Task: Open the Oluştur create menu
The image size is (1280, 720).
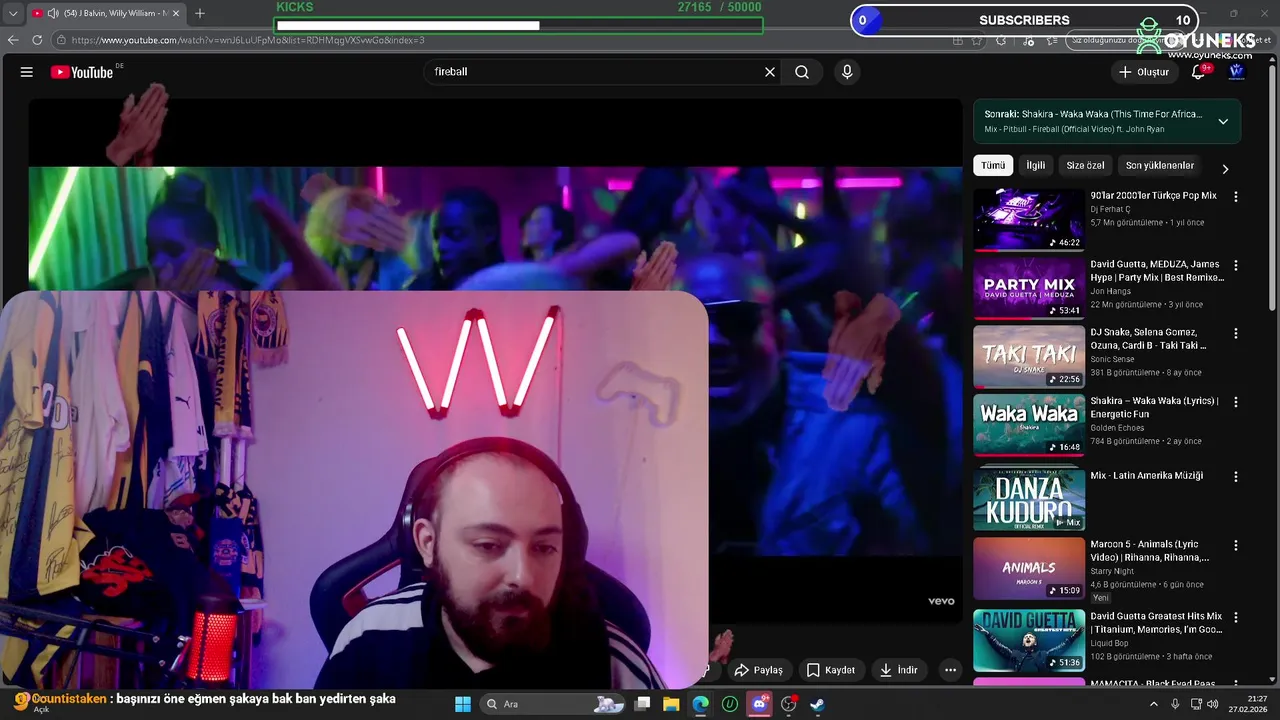Action: 1144,72
